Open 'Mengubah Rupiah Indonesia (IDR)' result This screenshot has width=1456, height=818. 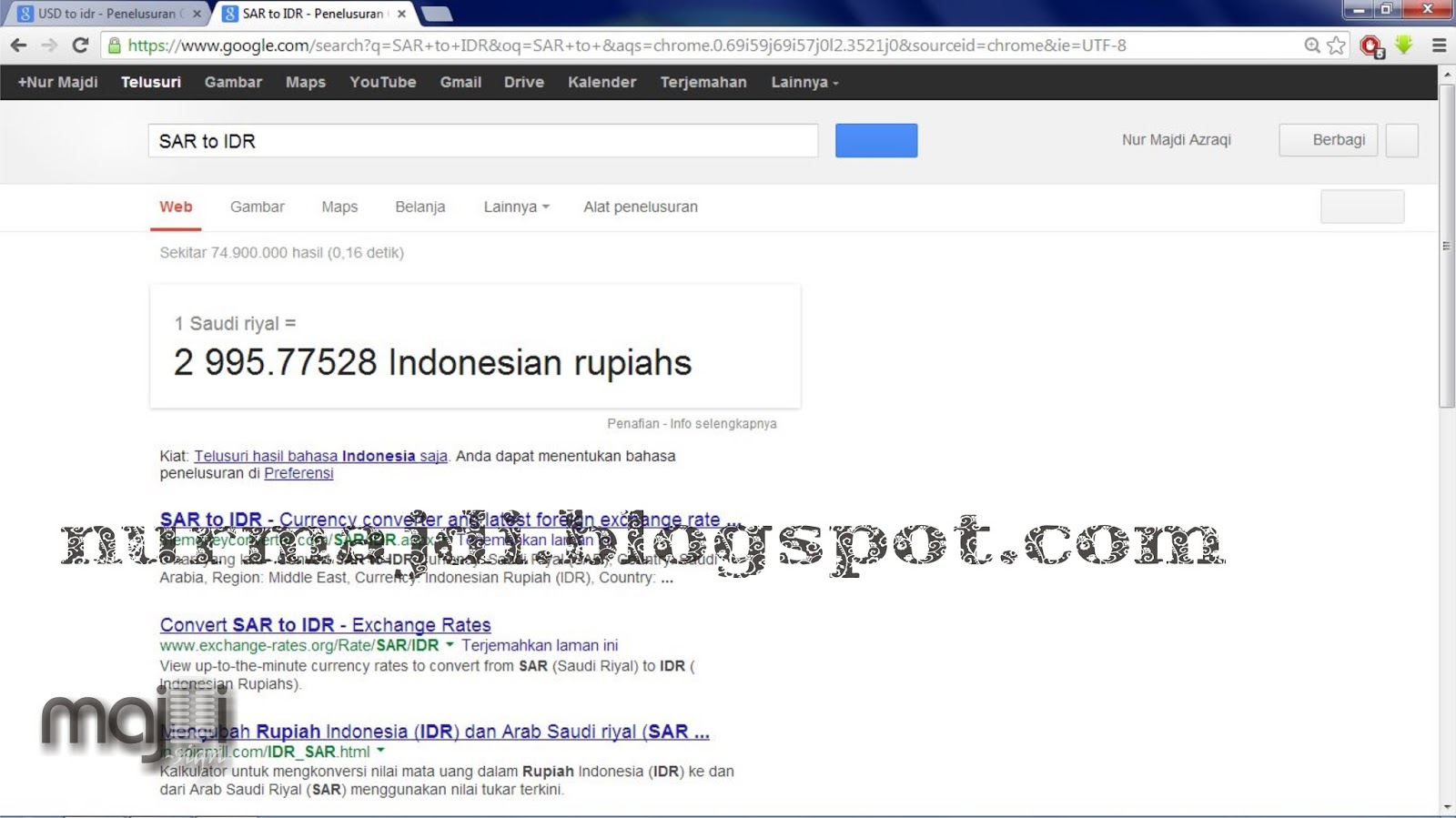point(435,732)
